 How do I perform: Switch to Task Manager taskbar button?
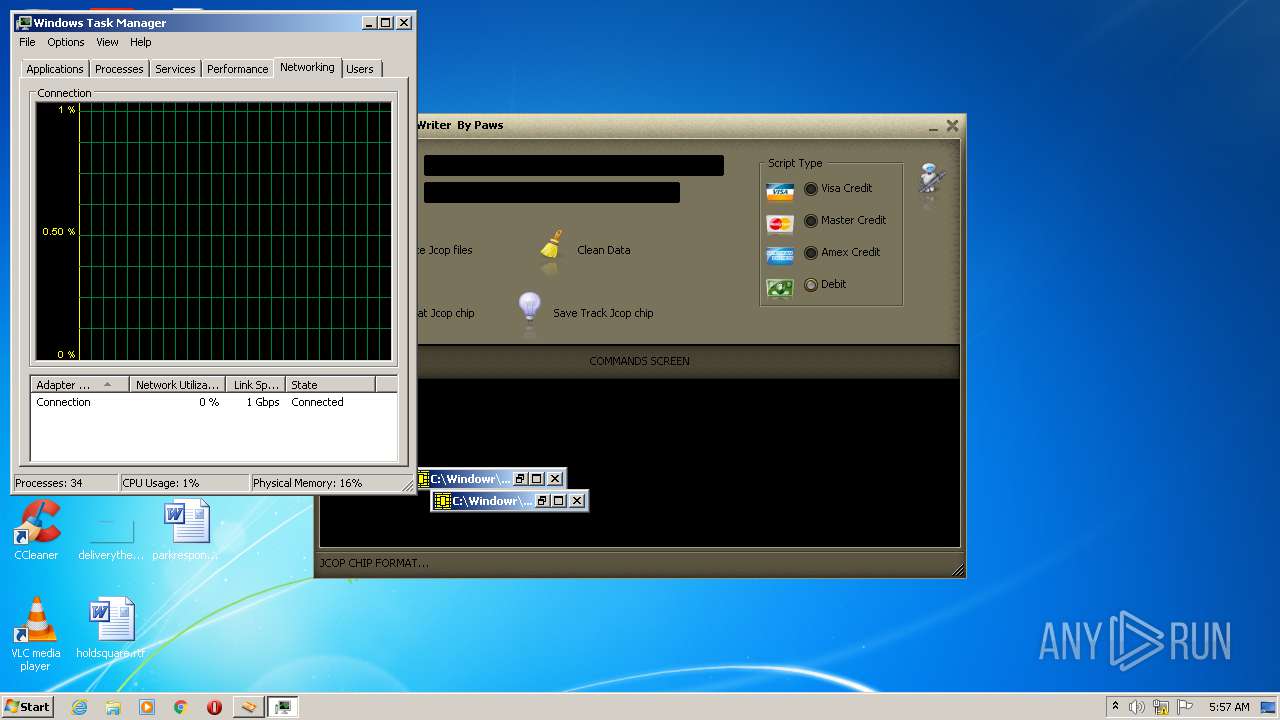(x=283, y=707)
